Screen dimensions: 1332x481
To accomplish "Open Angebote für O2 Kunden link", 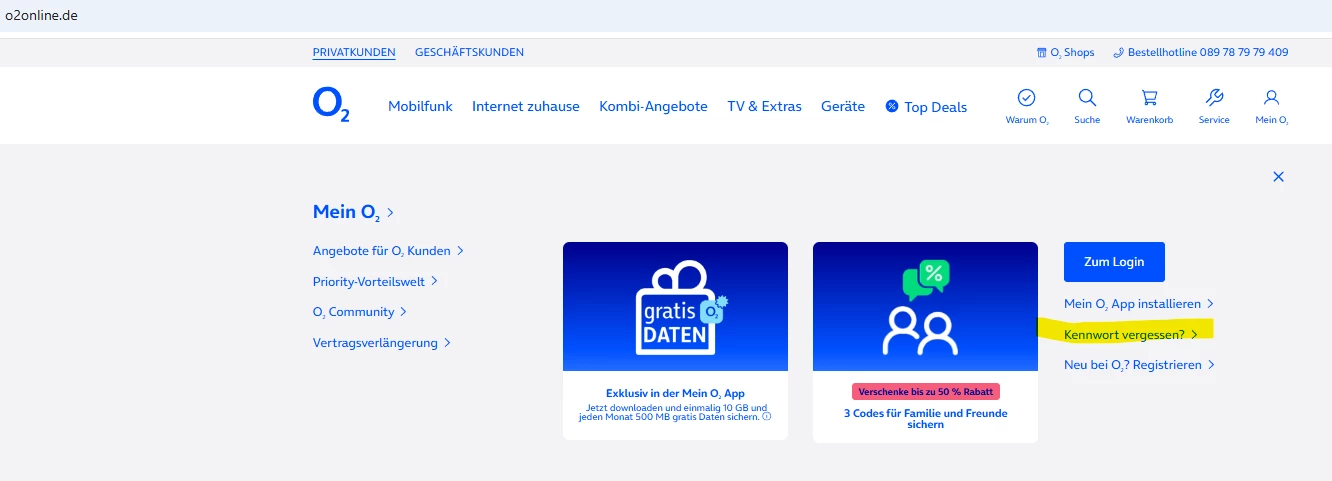I will tap(381, 251).
